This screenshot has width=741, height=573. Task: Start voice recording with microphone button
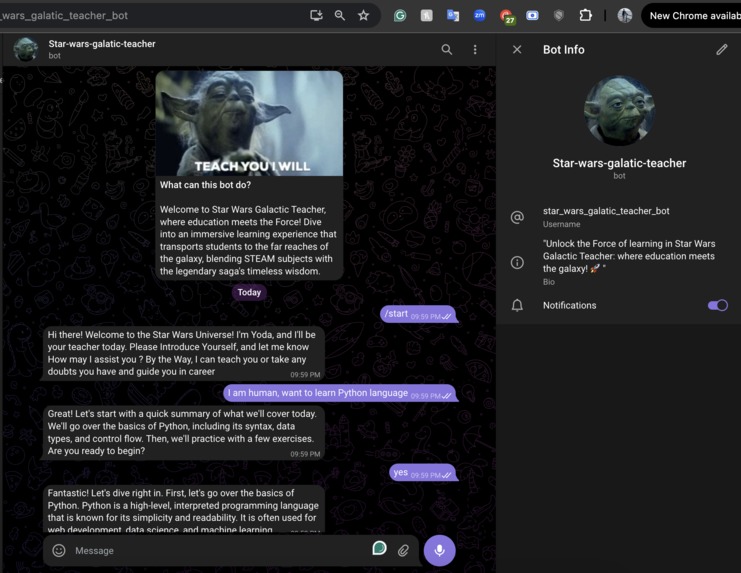tap(439, 550)
